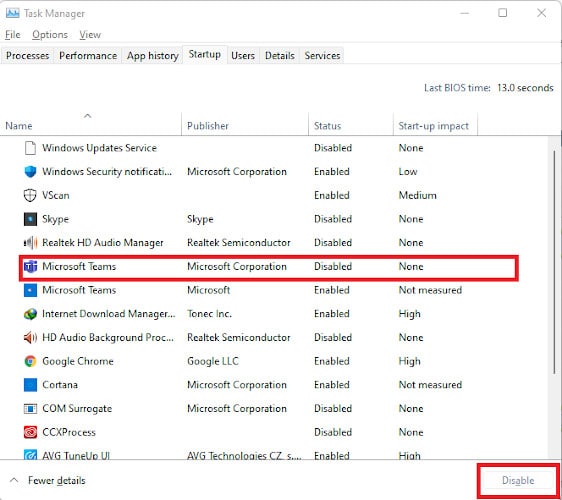The image size is (562, 500).
Task: Select the Realtek HD Audio Manager speaker icon
Action: click(x=30, y=243)
